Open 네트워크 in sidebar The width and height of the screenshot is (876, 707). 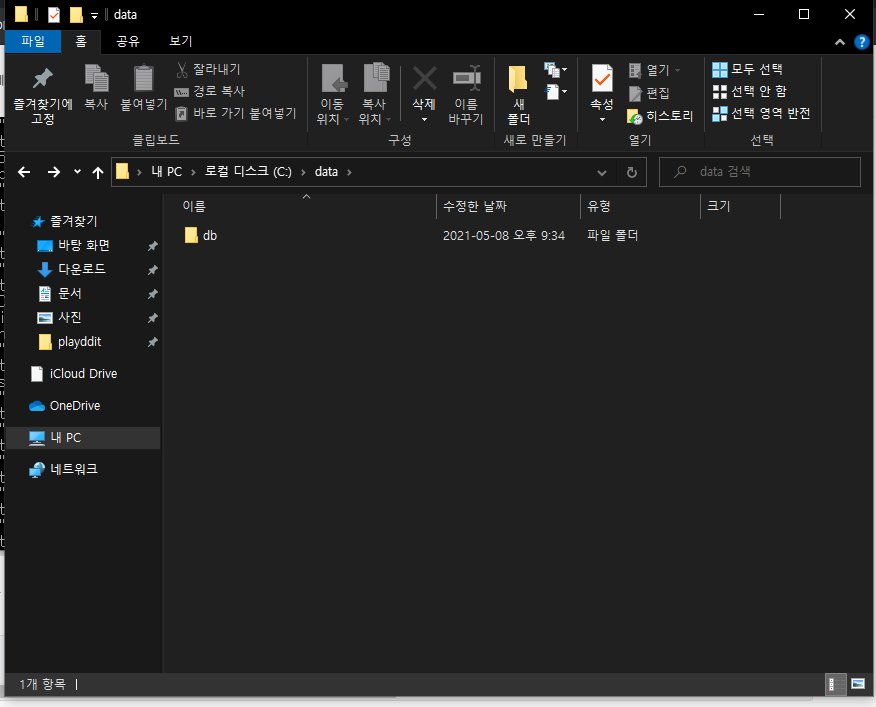pos(63,469)
